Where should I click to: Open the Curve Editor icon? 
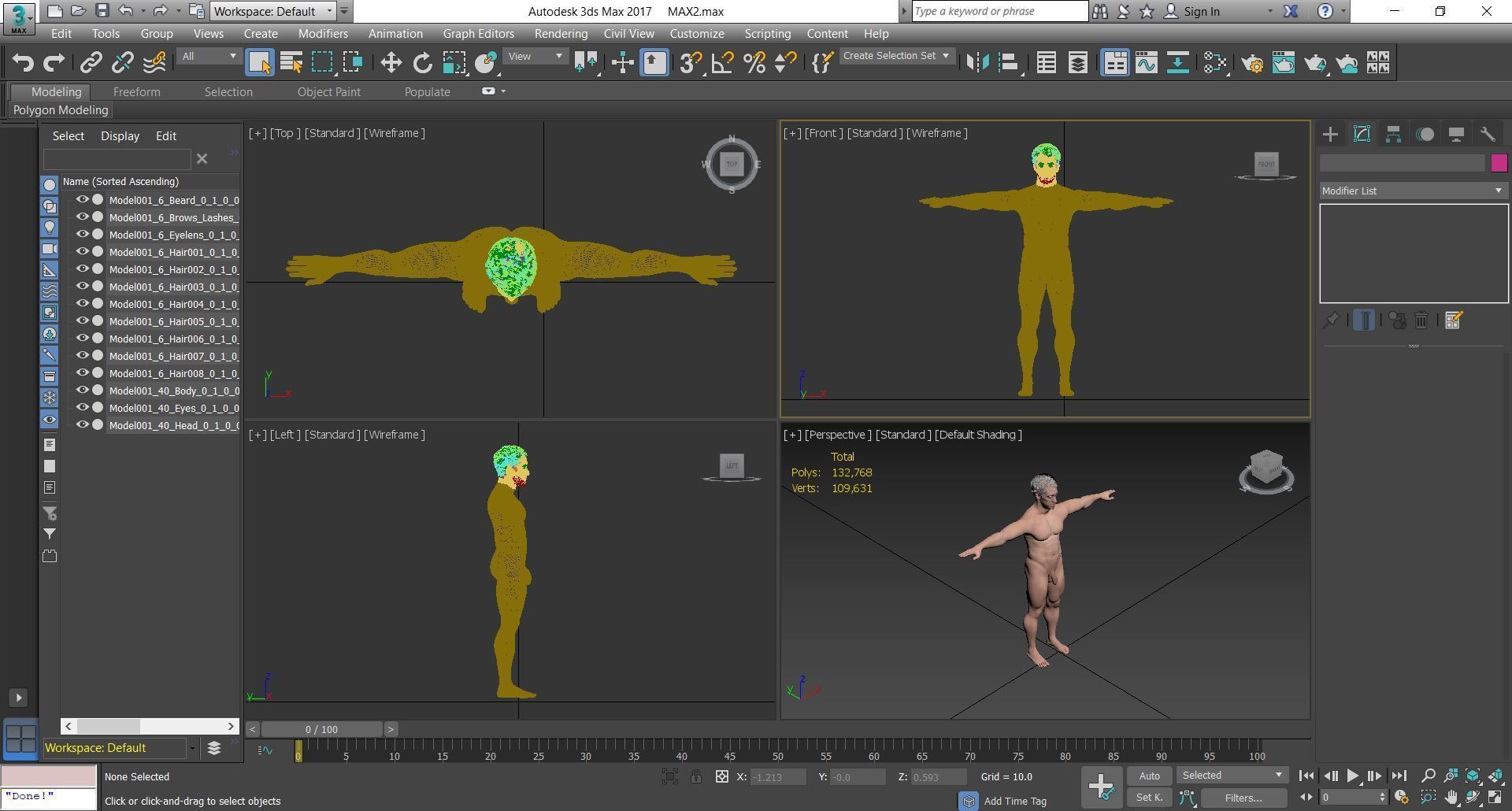point(1146,63)
